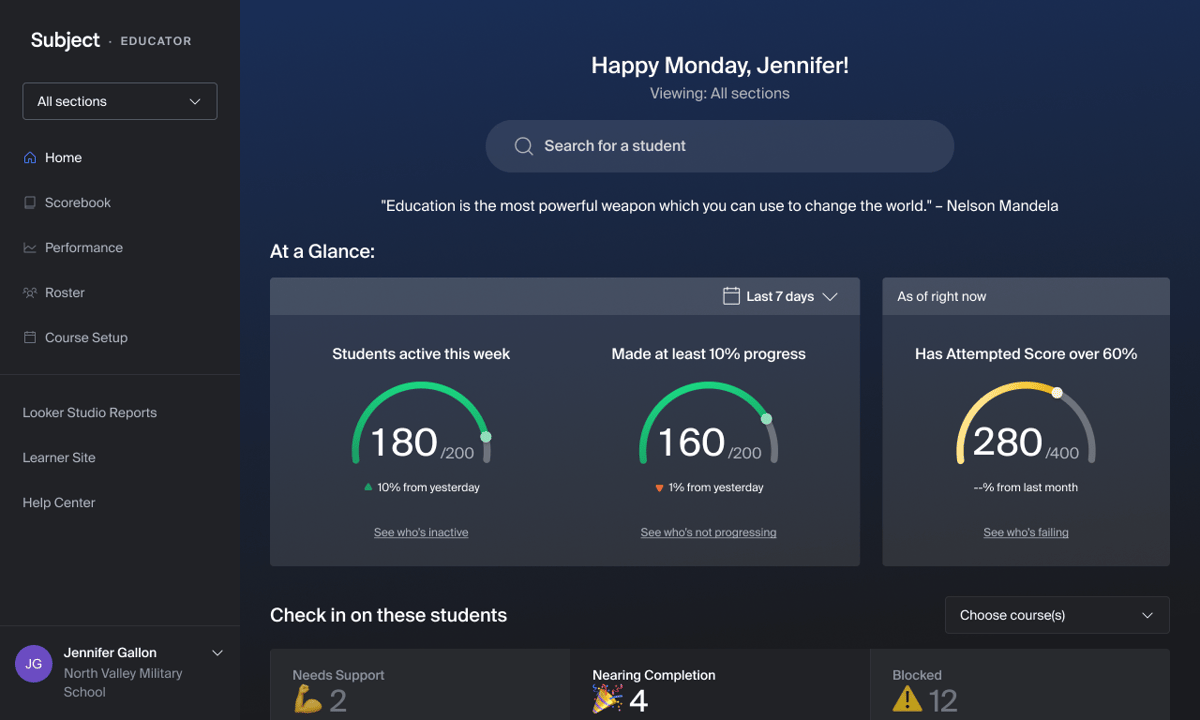1200x720 pixels.
Task: Click the JG avatar circle
Action: (x=33, y=663)
